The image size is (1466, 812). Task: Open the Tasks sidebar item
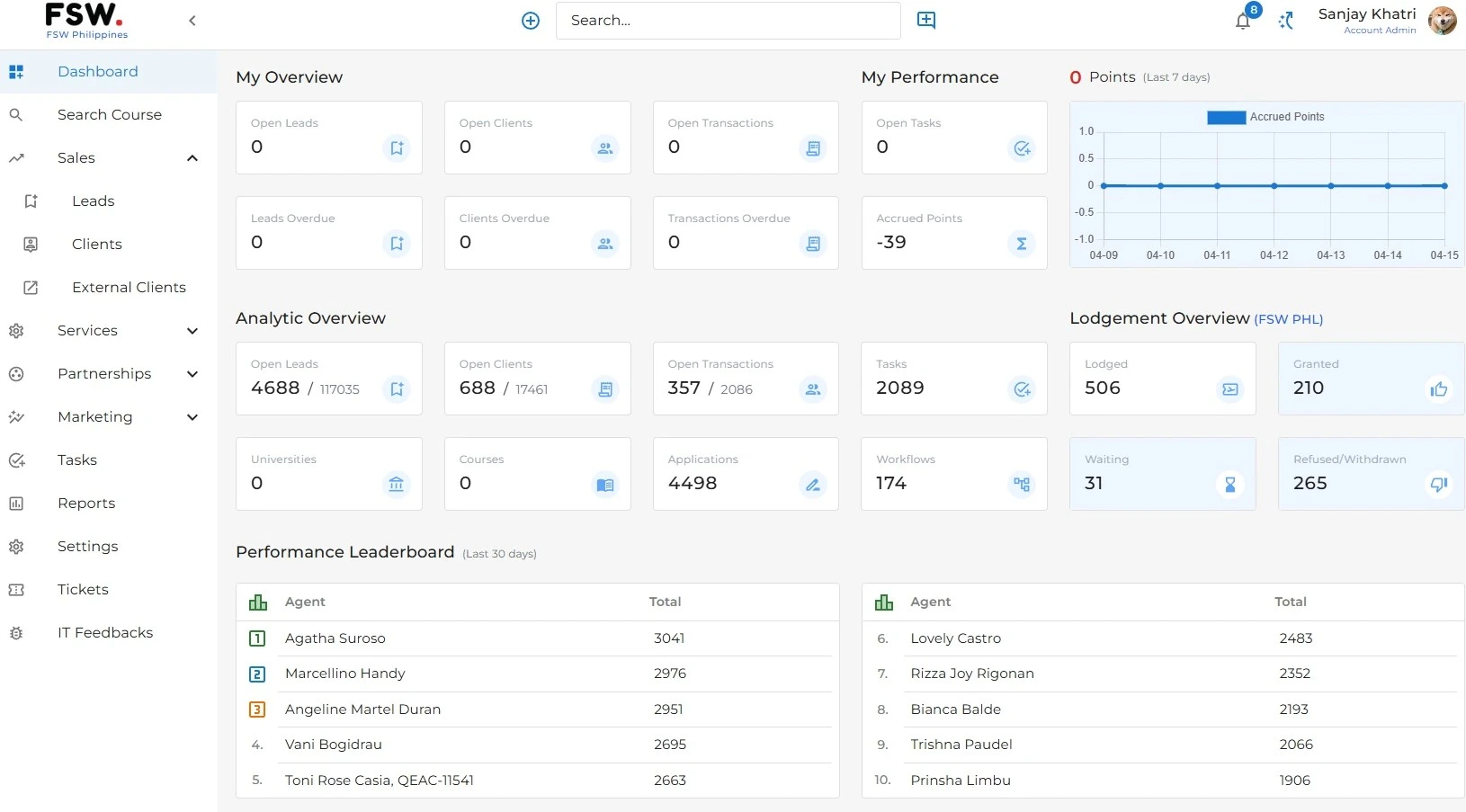[109, 460]
